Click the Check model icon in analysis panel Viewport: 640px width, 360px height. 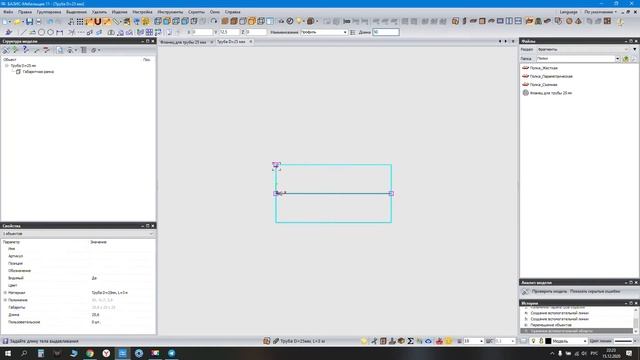[x=525, y=291]
